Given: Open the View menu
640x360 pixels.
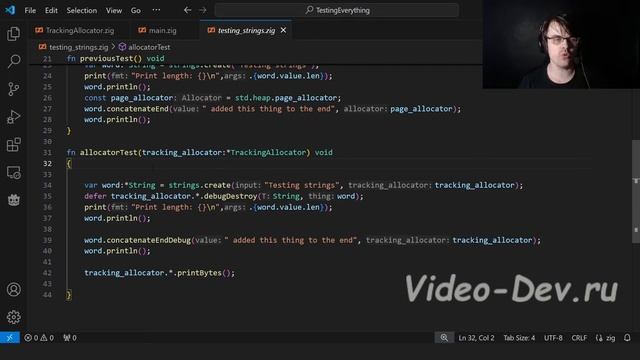Looking at the screenshot, I should [x=114, y=10].
